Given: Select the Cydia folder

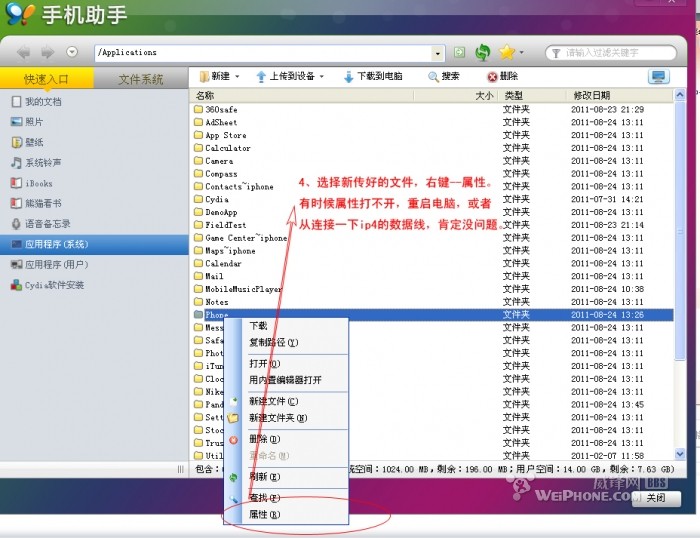Looking at the screenshot, I should 212,199.
